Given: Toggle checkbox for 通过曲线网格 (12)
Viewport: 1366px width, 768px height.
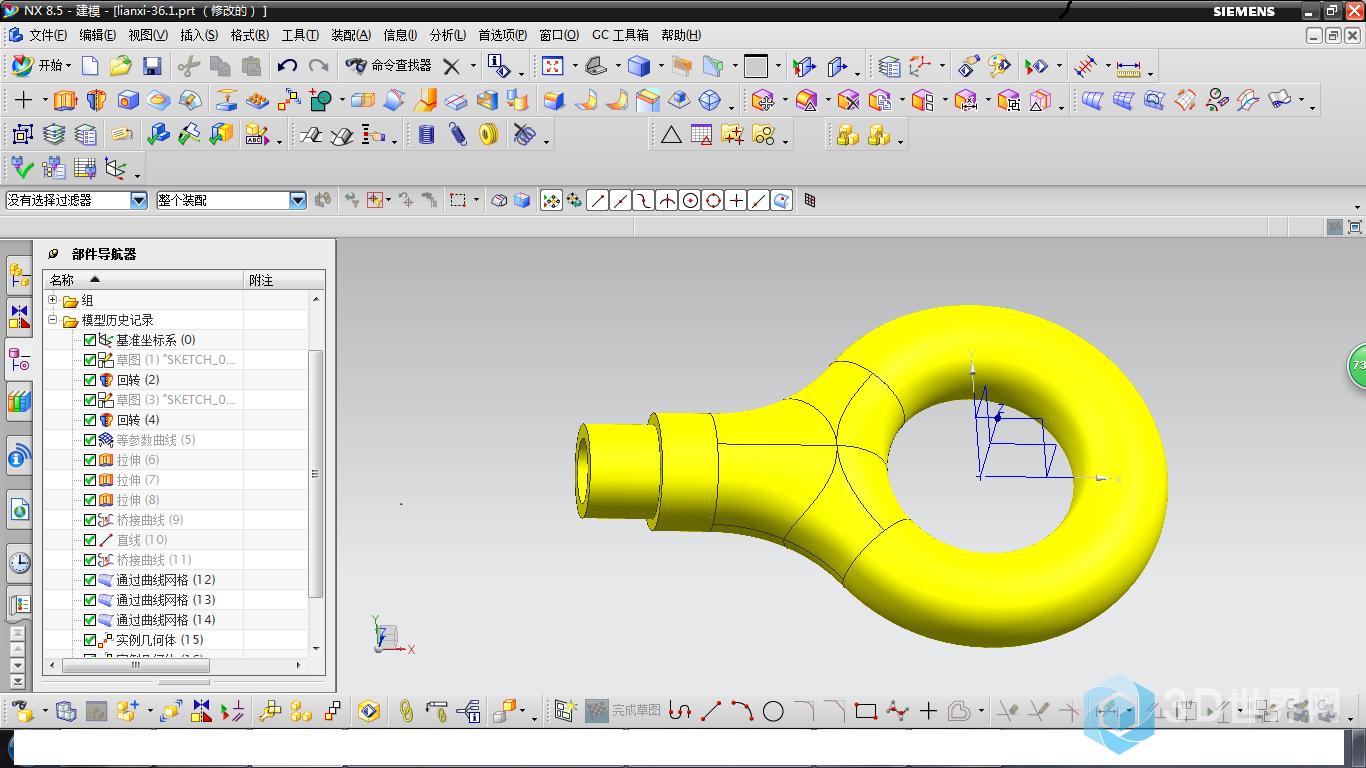Looking at the screenshot, I should tap(90, 580).
